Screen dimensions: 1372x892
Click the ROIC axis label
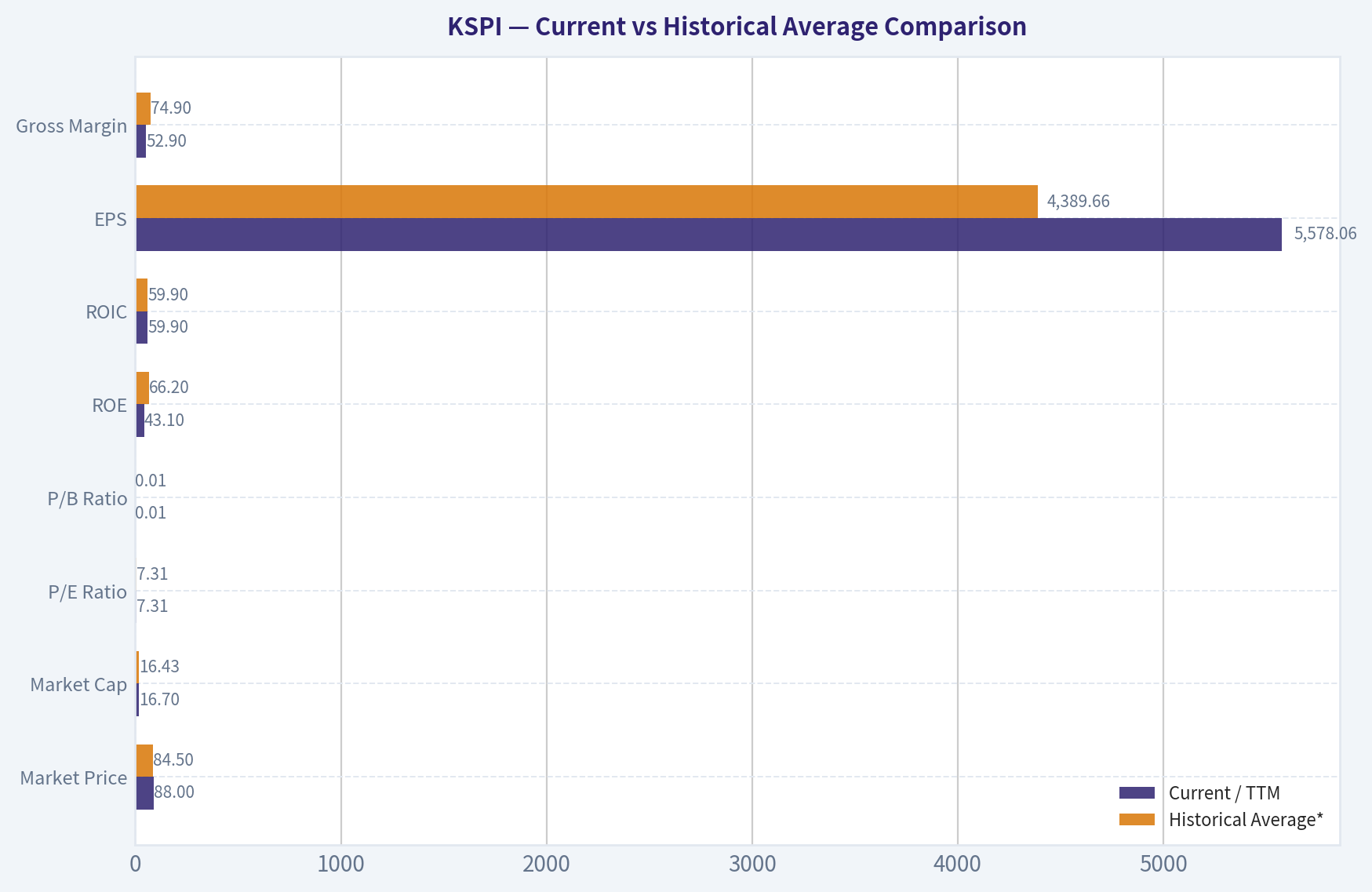pyautogui.click(x=107, y=312)
